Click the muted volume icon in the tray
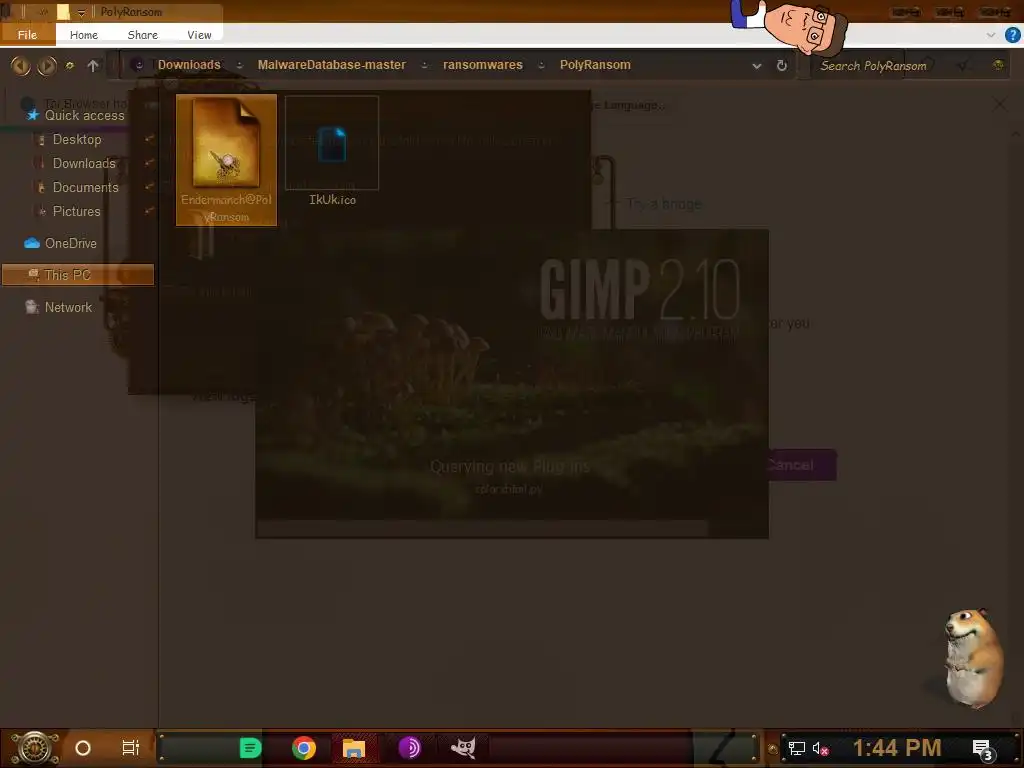This screenshot has height=768, width=1024. pyautogui.click(x=820, y=748)
